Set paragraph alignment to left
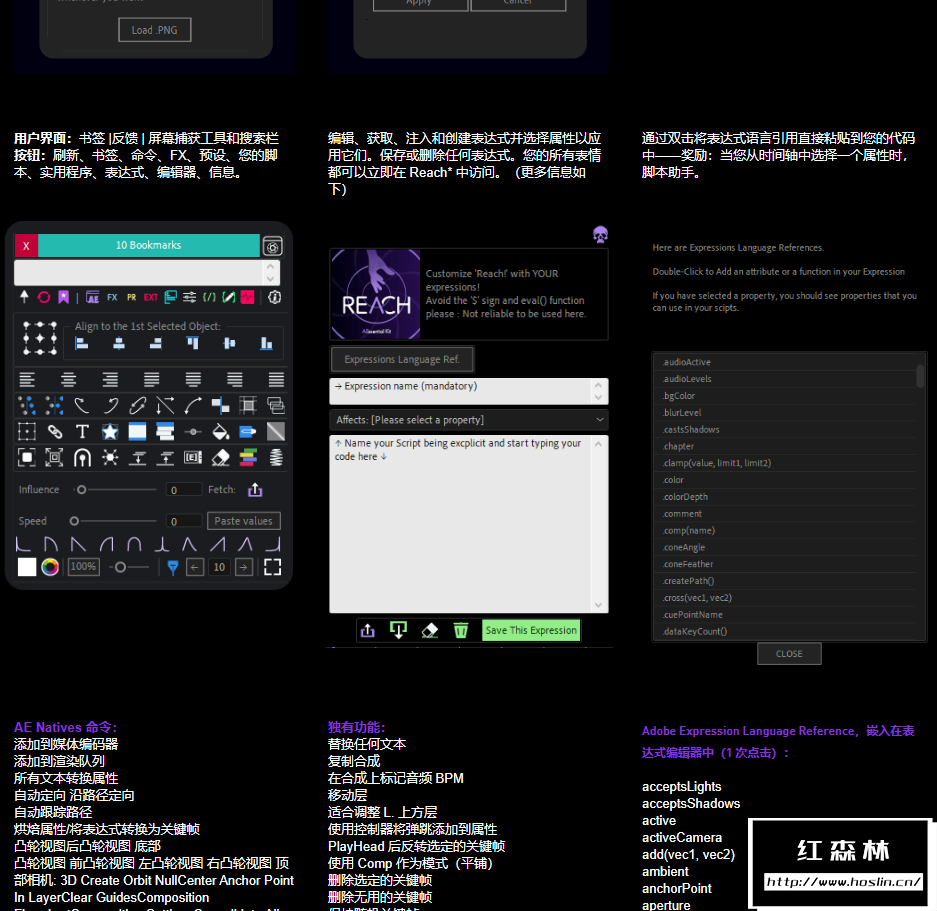Viewport: 937px width, 911px height. pyautogui.click(x=27, y=379)
